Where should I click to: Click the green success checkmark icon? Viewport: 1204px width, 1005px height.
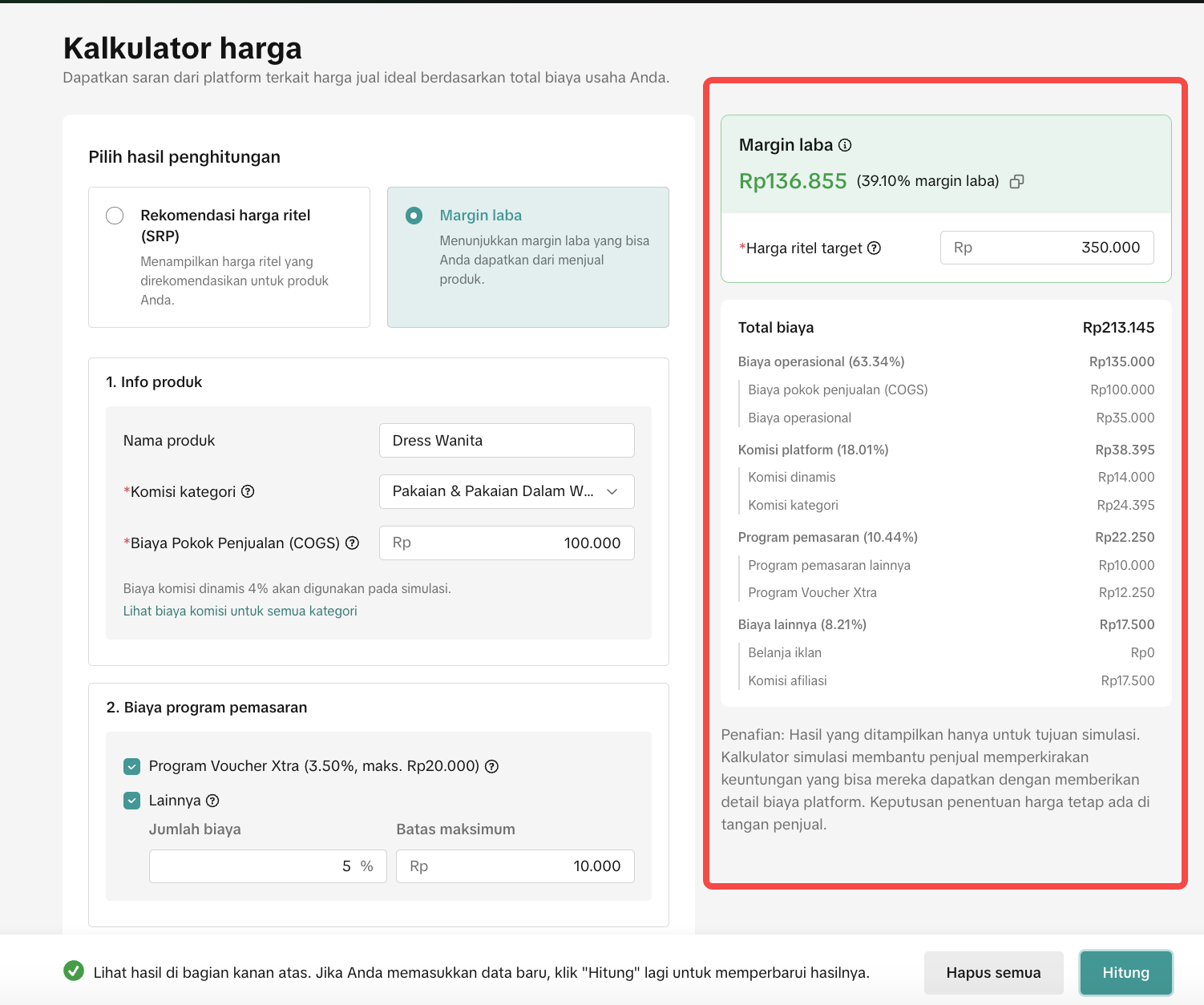point(74,971)
